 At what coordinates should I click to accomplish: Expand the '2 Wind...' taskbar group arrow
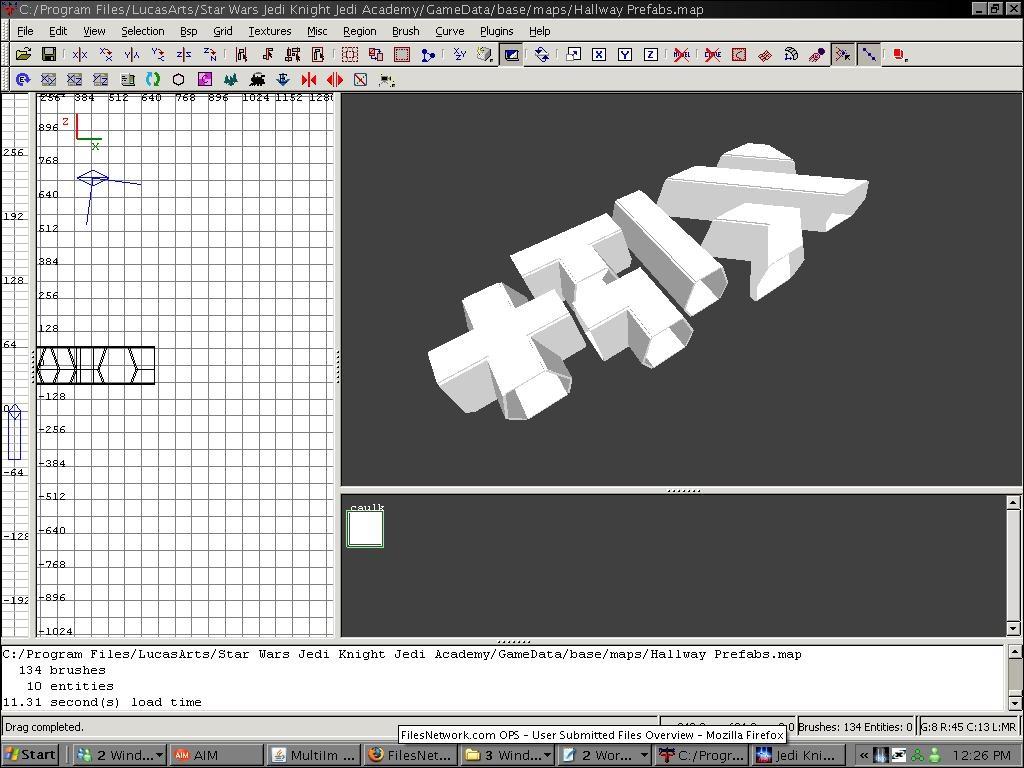pyautogui.click(x=159, y=755)
